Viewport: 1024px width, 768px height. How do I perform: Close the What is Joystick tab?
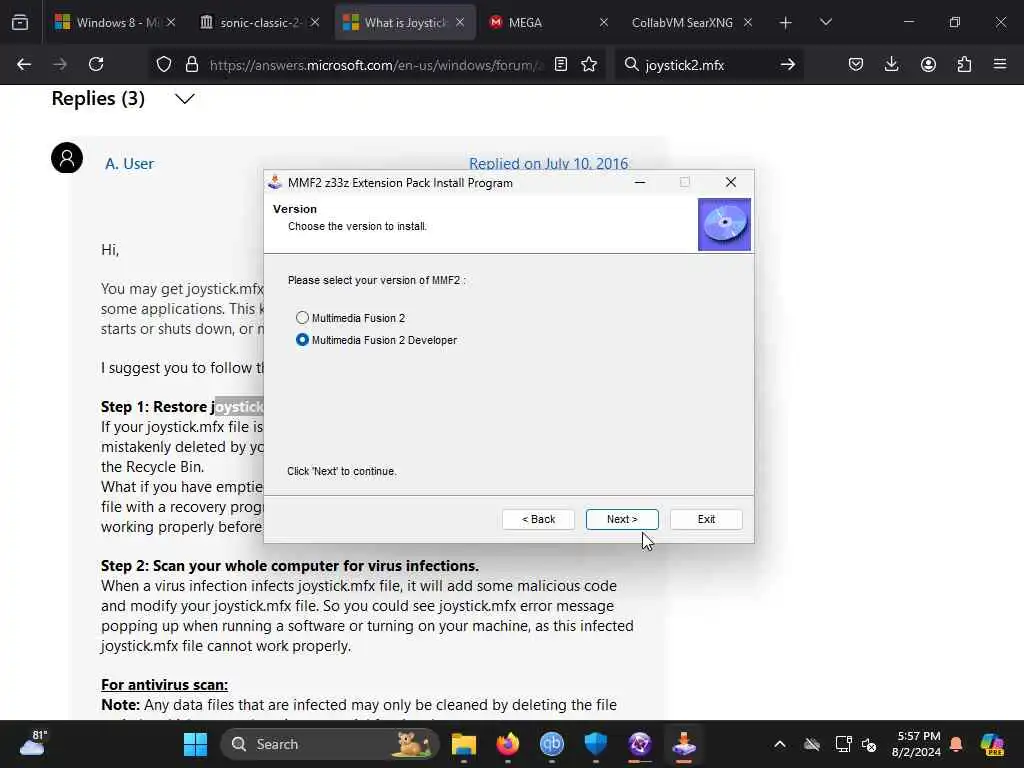pos(460,22)
